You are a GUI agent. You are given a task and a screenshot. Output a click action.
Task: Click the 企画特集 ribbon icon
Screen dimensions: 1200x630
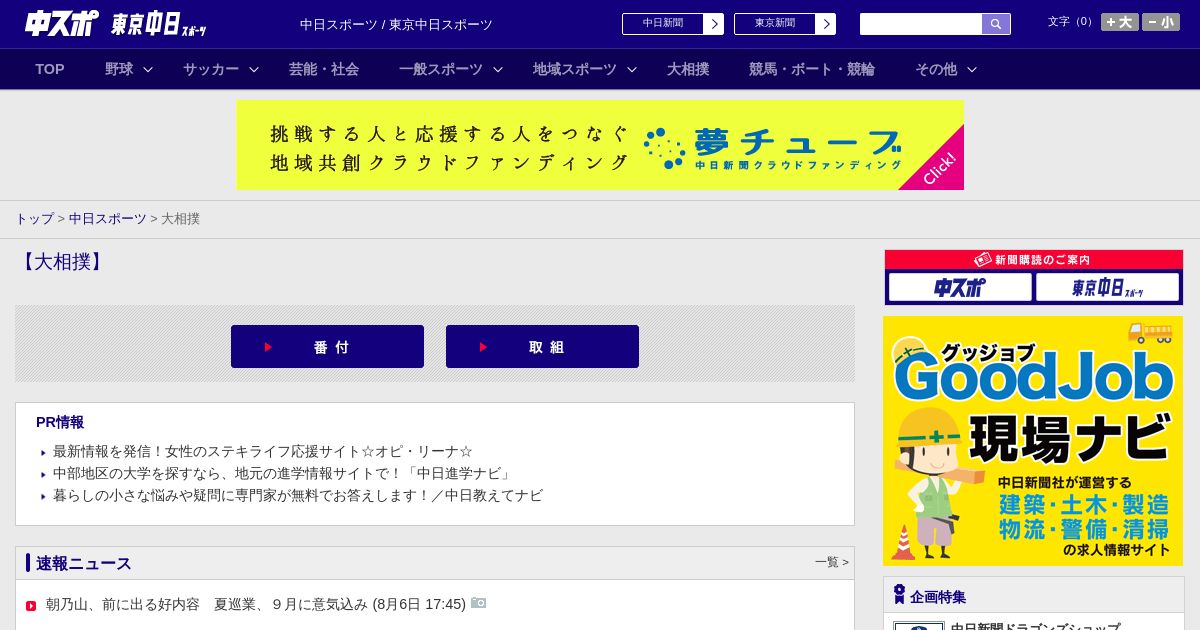click(899, 594)
